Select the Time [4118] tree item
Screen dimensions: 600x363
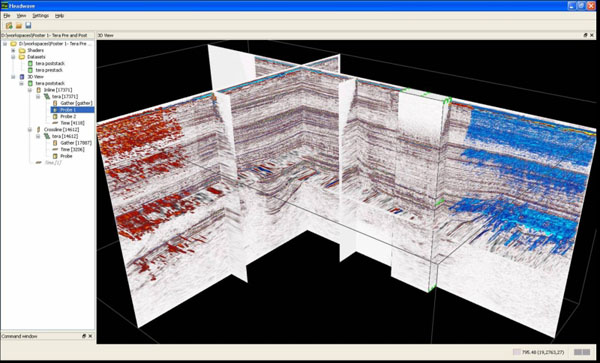point(72,123)
